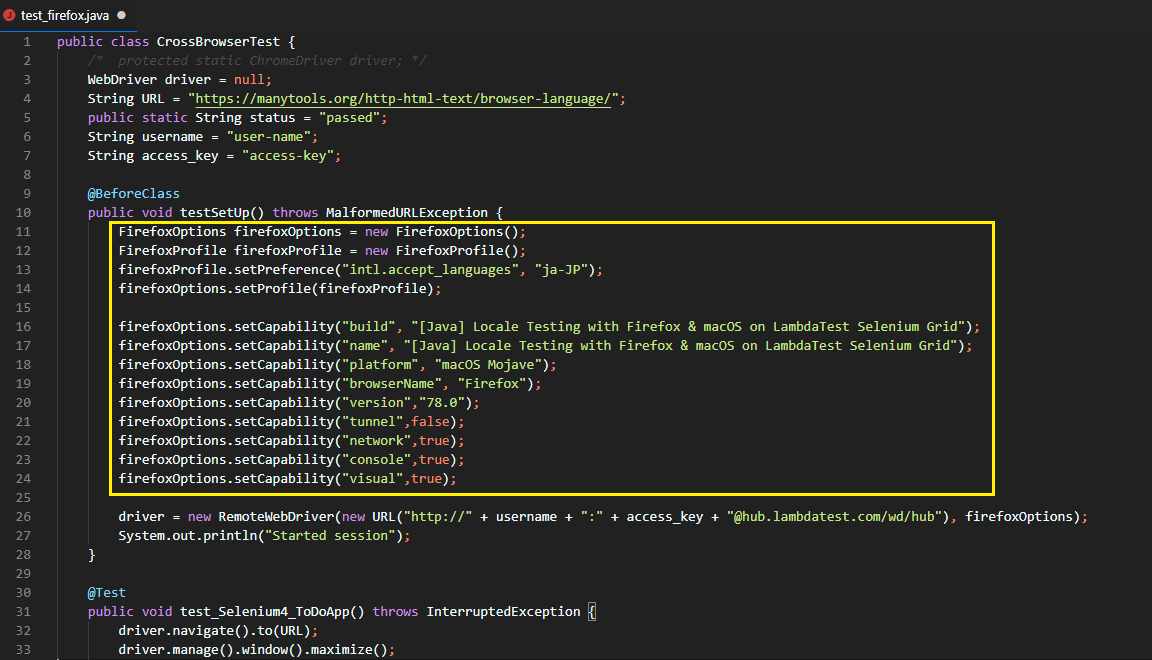Select the test_firefox.java editor tab
The image size is (1152, 660).
pos(65,15)
